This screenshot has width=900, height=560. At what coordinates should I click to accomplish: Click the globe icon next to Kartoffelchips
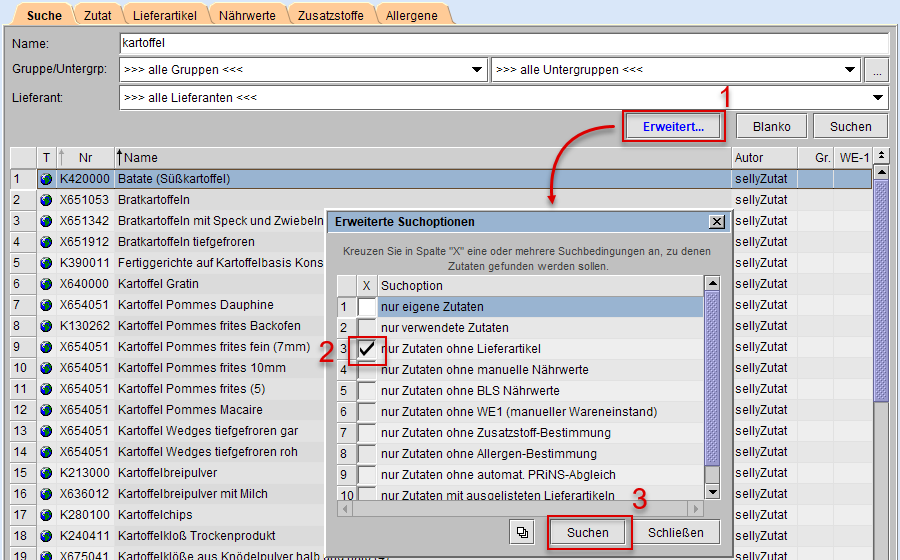click(46, 515)
